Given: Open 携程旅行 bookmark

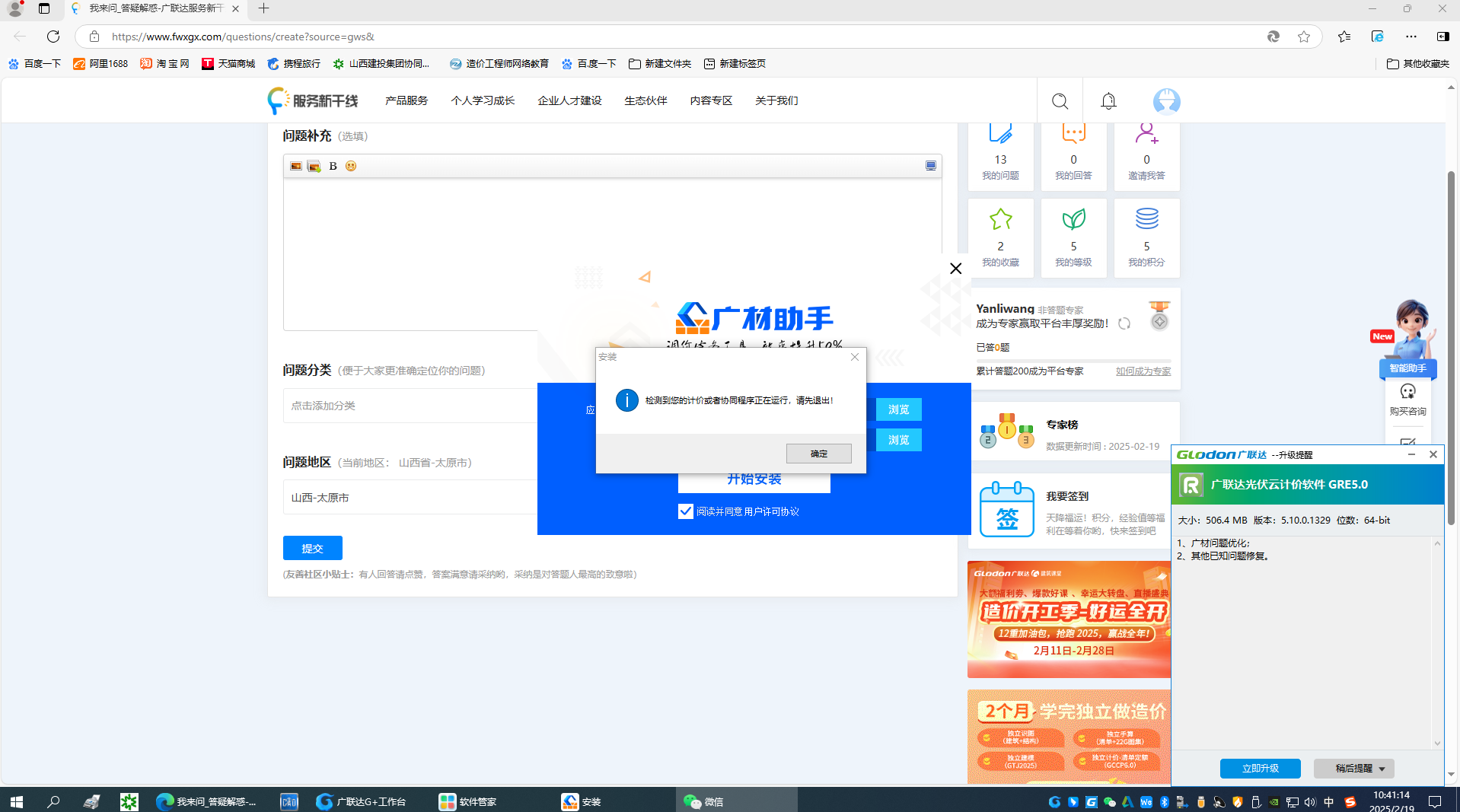Looking at the screenshot, I should (294, 64).
